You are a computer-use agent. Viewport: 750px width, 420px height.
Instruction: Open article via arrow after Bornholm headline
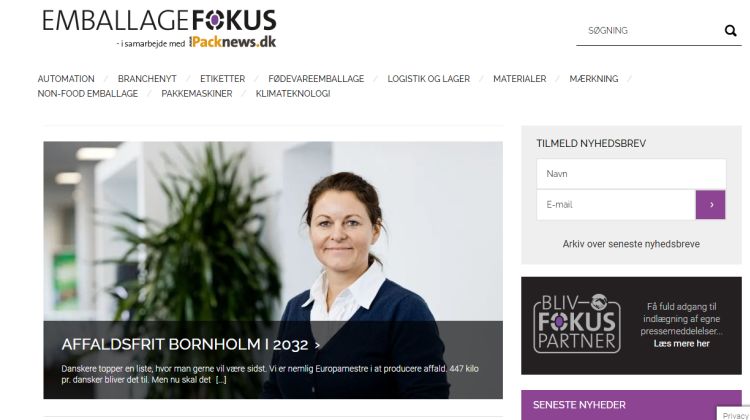click(317, 345)
